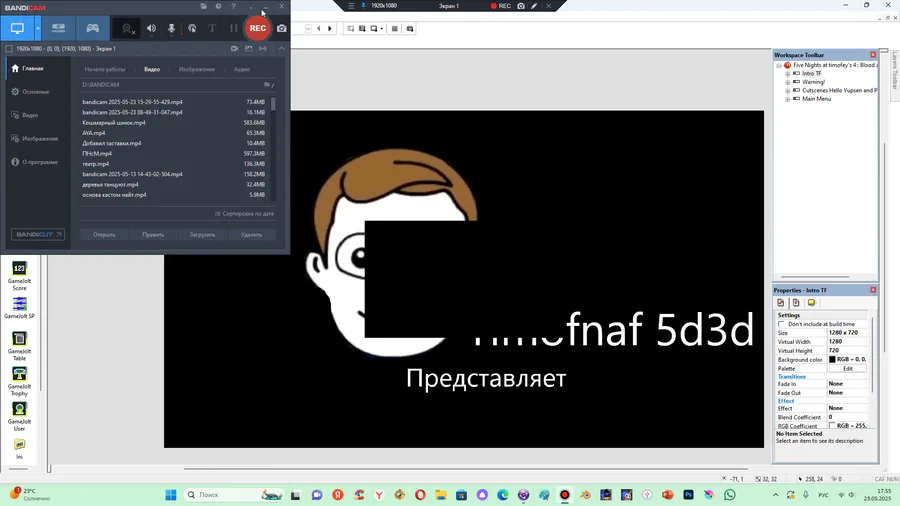Click the broadcast signal icon in Bandicam info bar

click(x=262, y=49)
